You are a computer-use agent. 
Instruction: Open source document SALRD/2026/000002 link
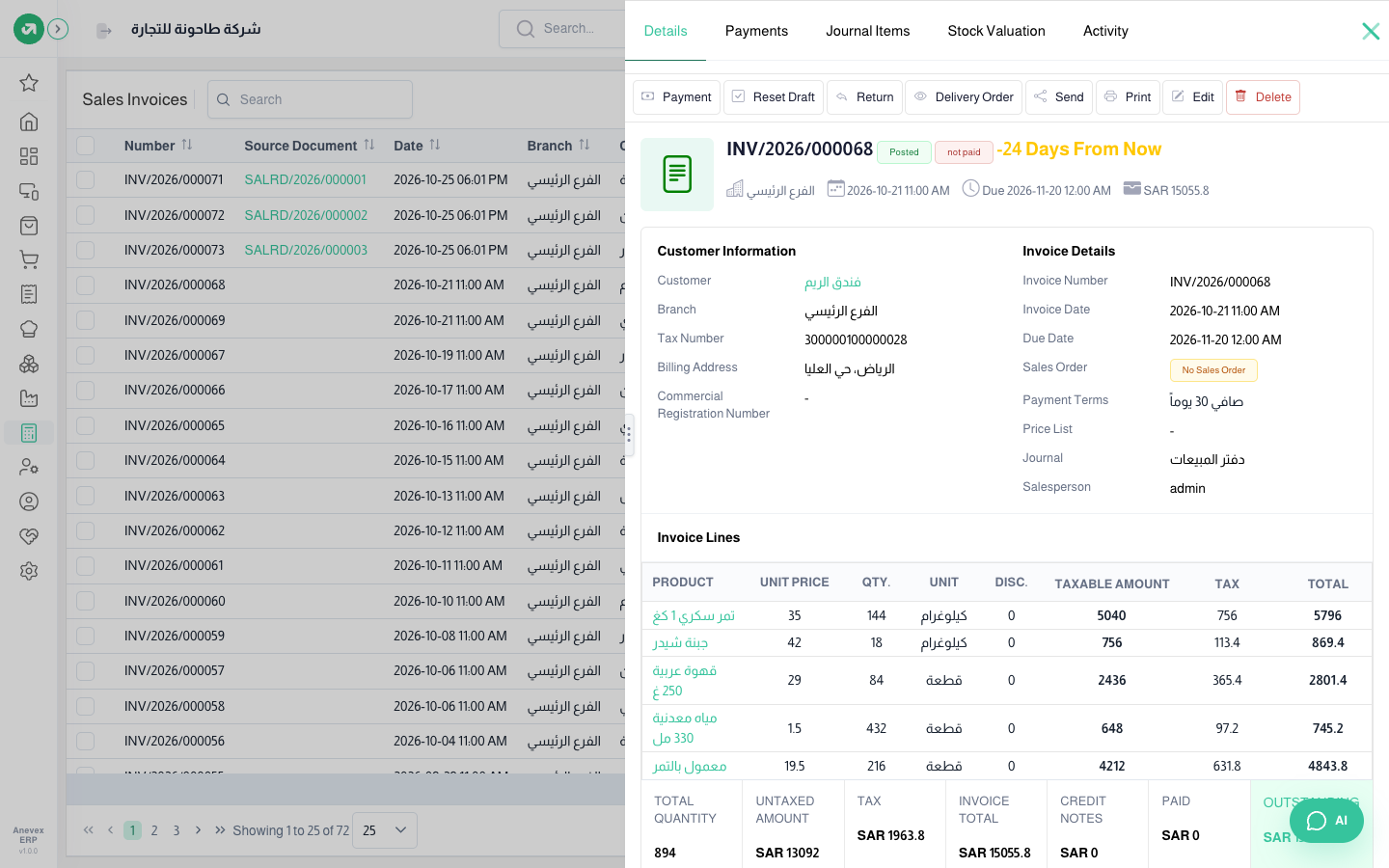coord(306,215)
